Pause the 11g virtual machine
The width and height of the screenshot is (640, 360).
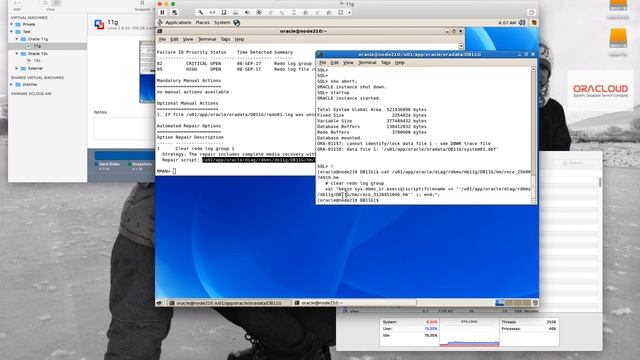[162, 13]
